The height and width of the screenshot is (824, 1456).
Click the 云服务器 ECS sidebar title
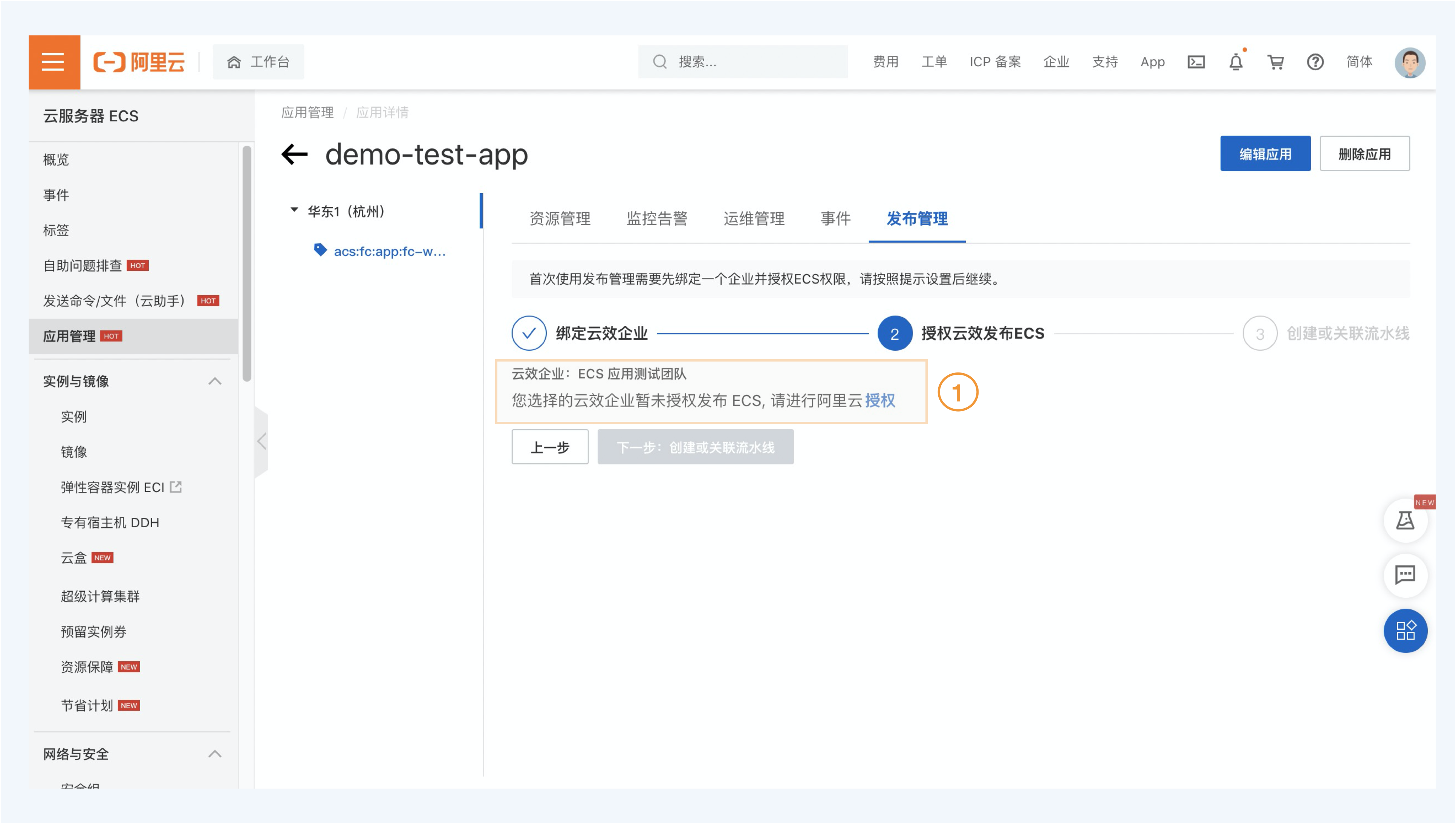(90, 116)
